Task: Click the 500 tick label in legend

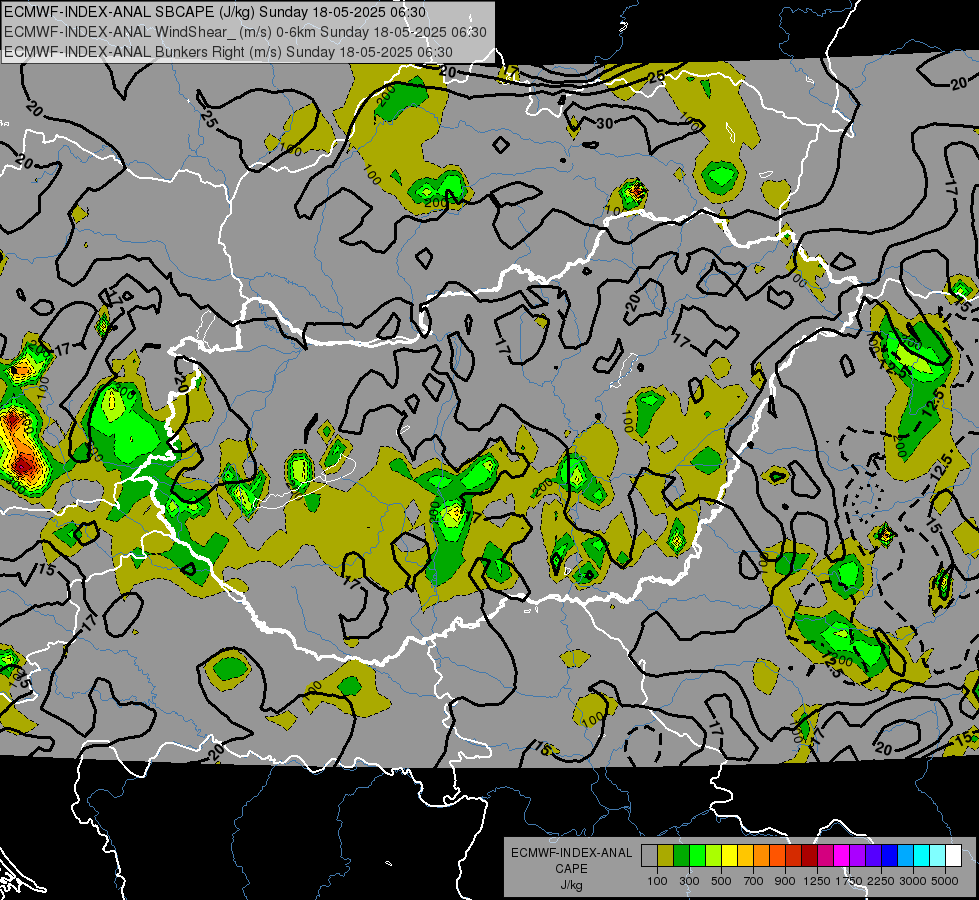Action: (x=721, y=881)
